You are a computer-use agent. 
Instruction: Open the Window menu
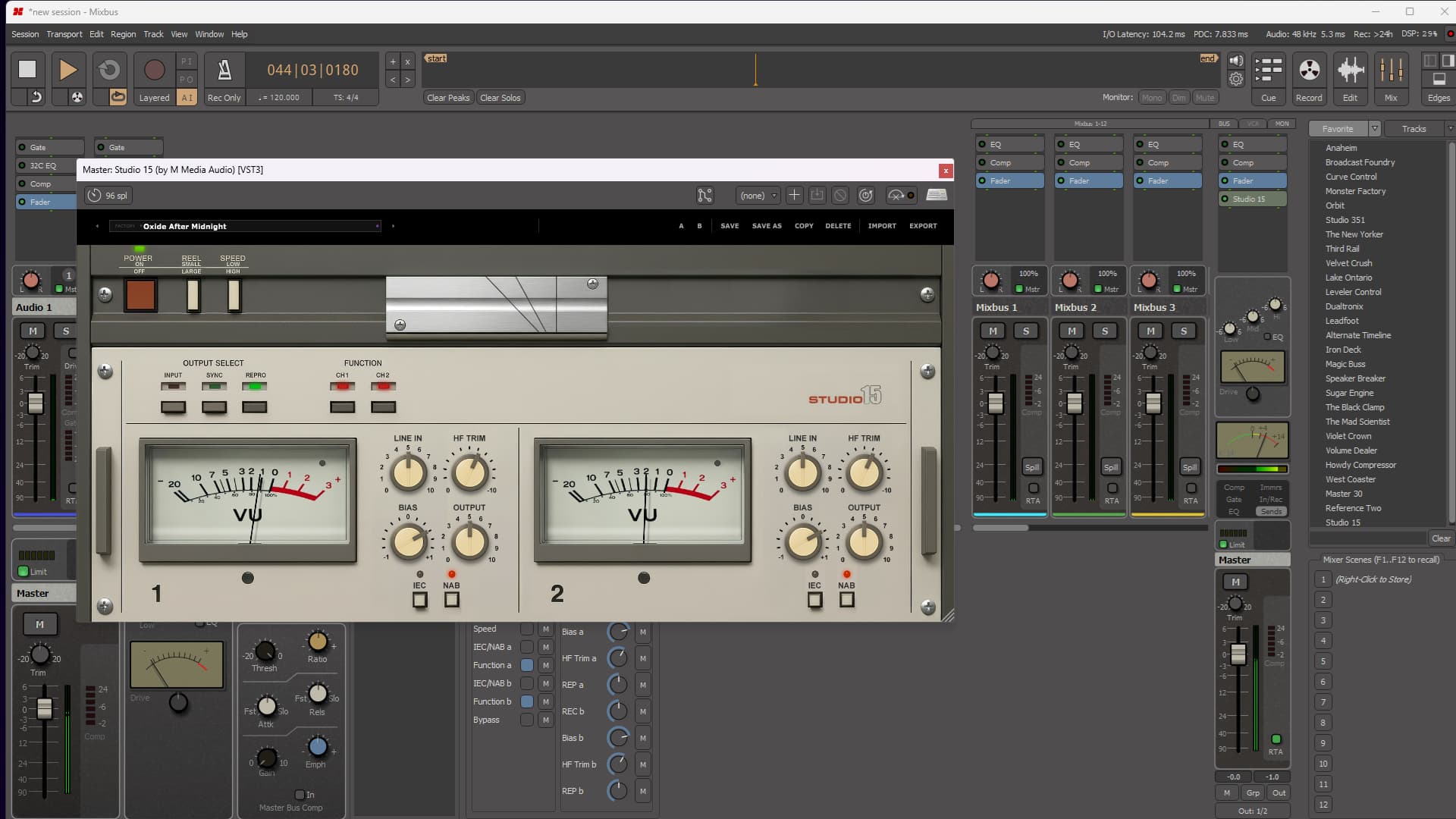(209, 34)
